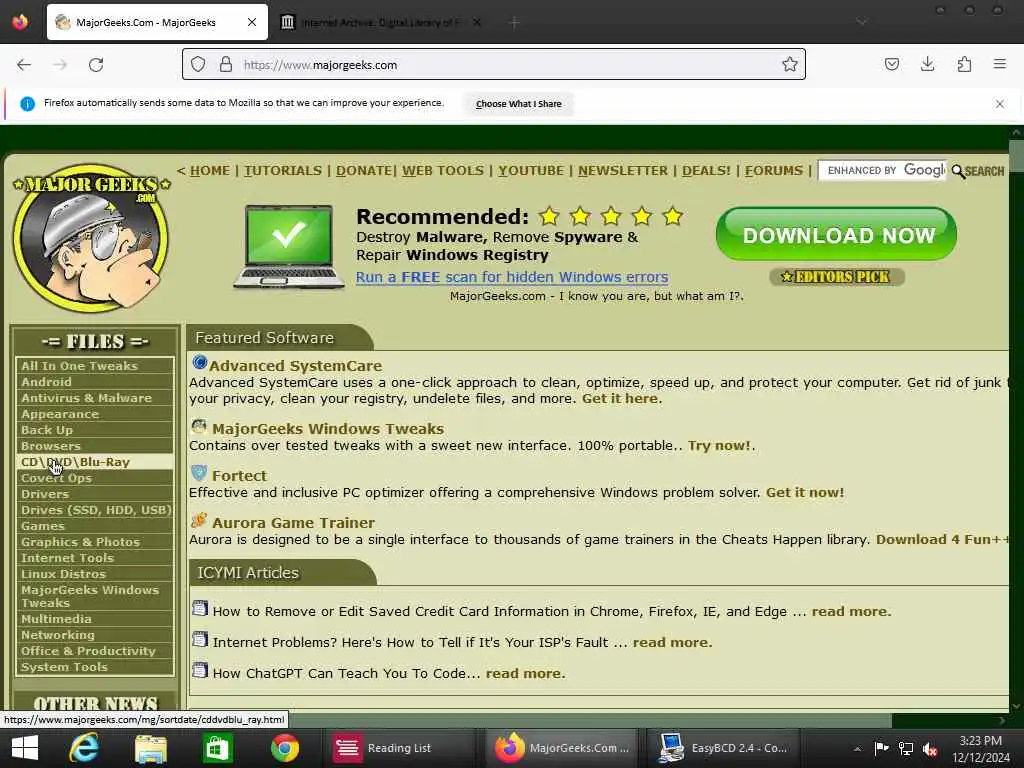Click the SEARCH magnifier button

pyautogui.click(x=978, y=171)
